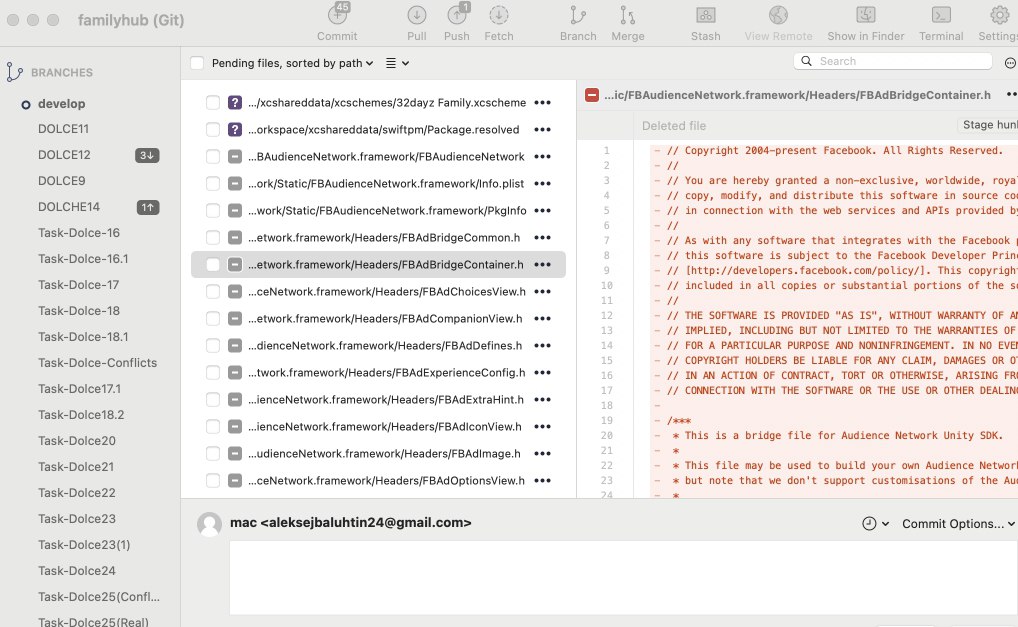Check the FBAdBridgeCommon.h checkbox
Image resolution: width=1018 pixels, height=627 pixels.
[213, 238]
